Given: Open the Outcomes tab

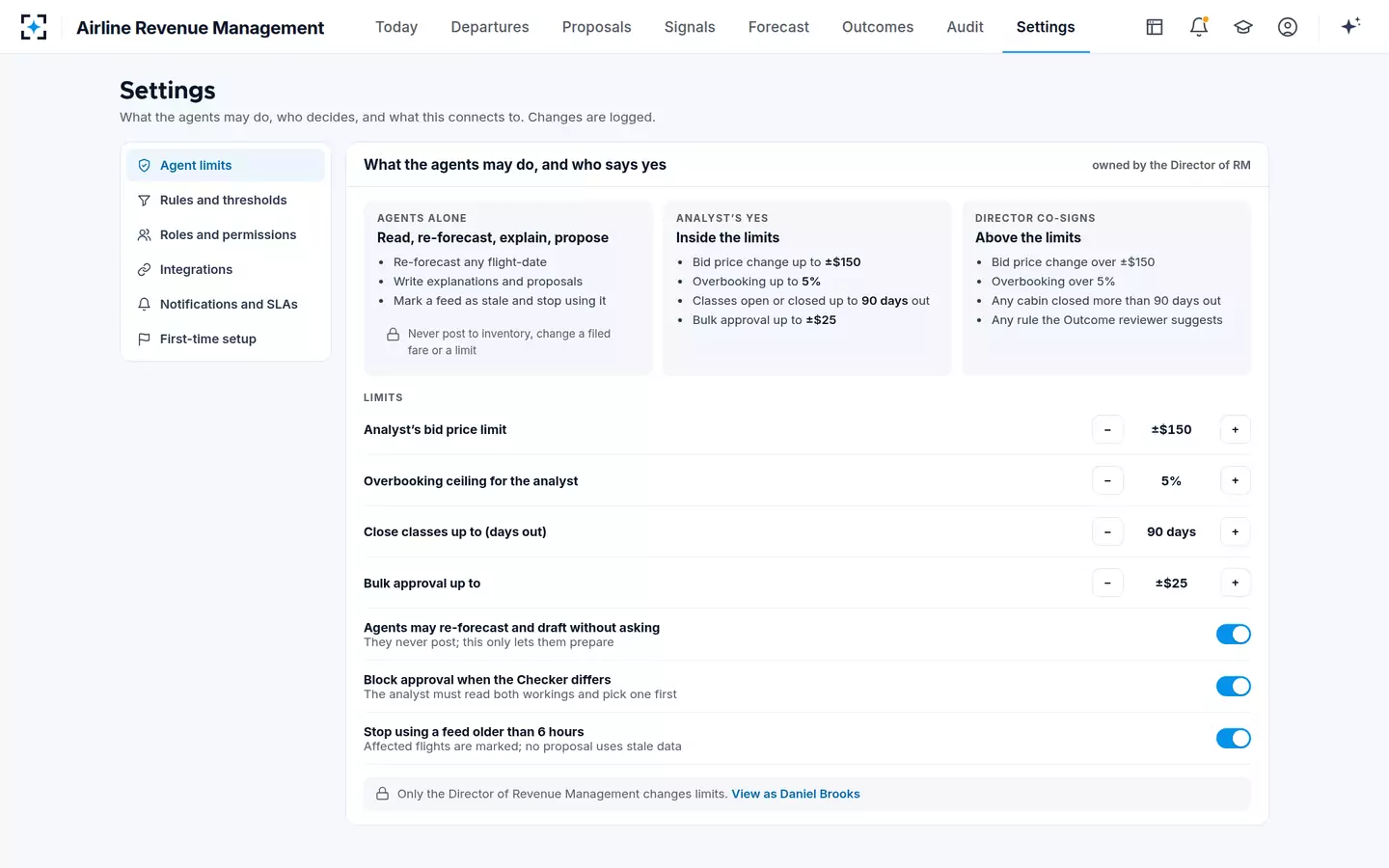Looking at the screenshot, I should click(x=878, y=27).
